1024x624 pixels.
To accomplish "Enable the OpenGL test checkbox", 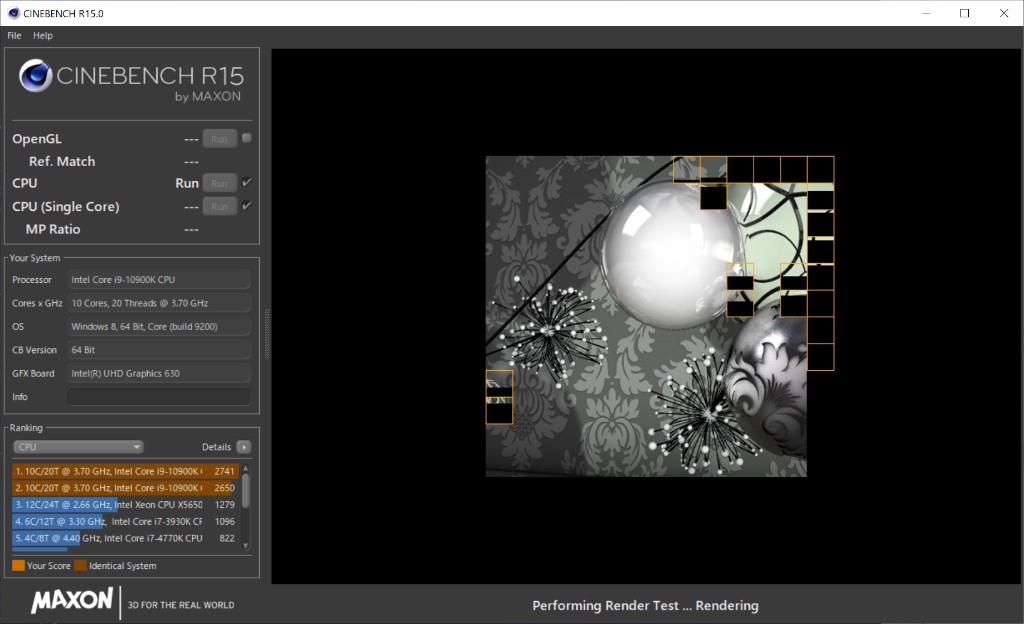I will coord(246,138).
